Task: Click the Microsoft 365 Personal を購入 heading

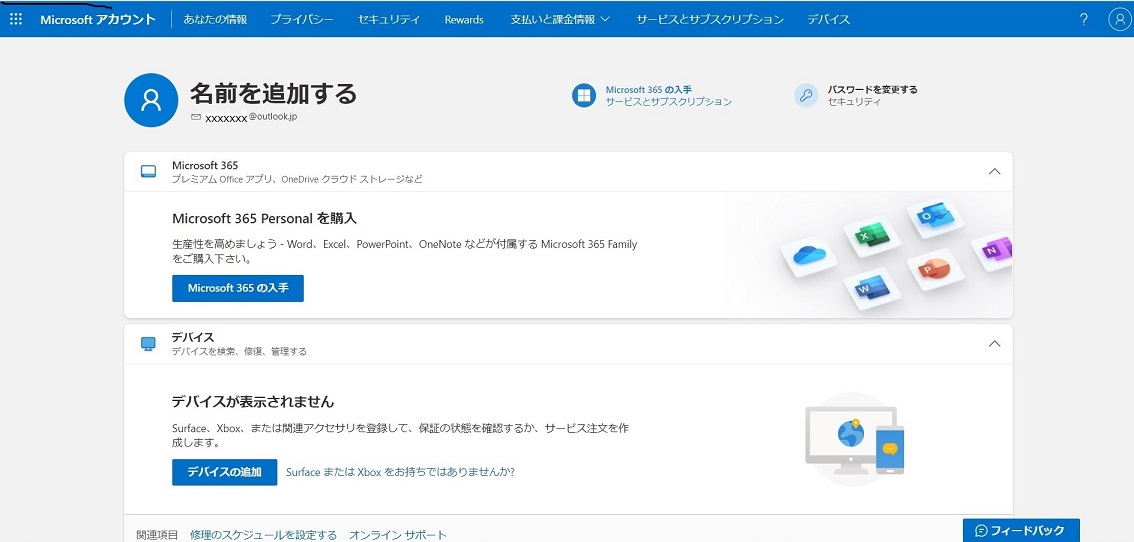Action: (x=265, y=218)
